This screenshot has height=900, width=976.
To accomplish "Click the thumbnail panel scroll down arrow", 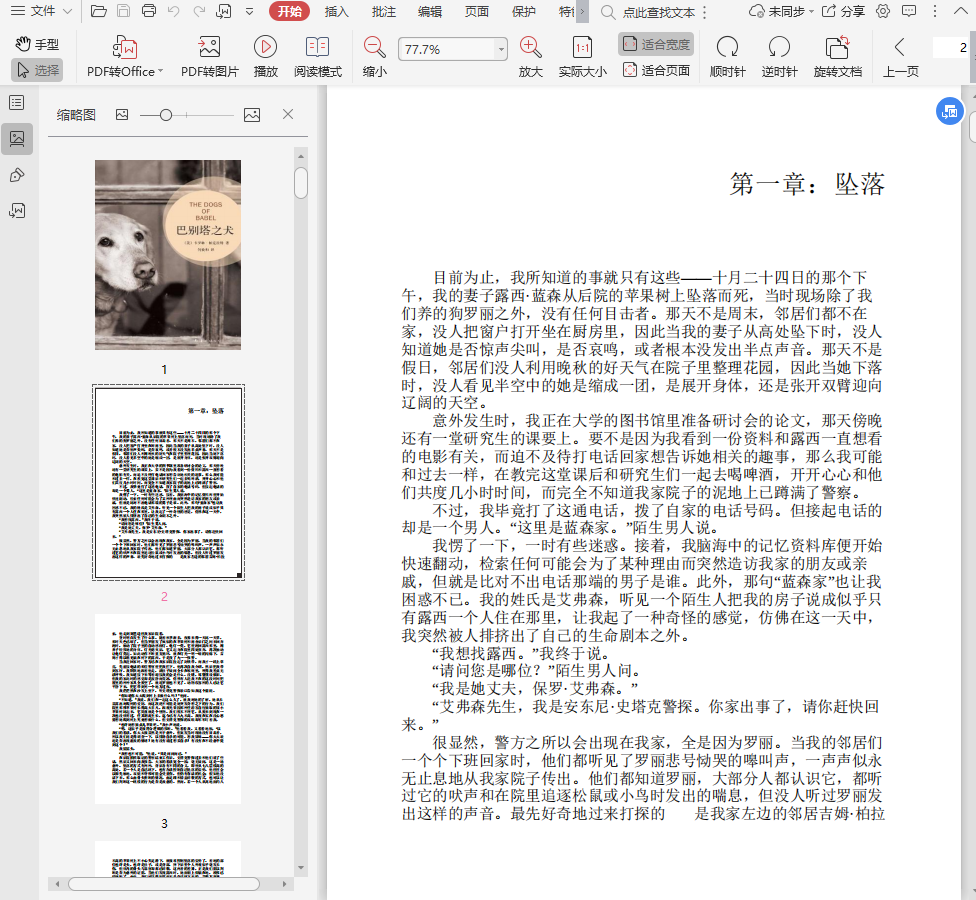I will coord(301,867).
